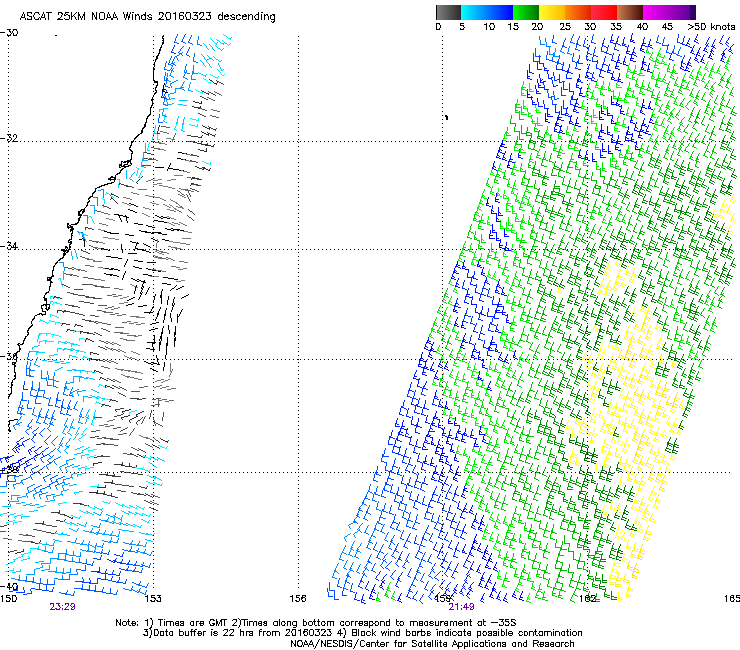Image resolution: width=740 pixels, height=650 pixels.
Task: Click the 156 longitude axis label
Action: click(x=298, y=599)
